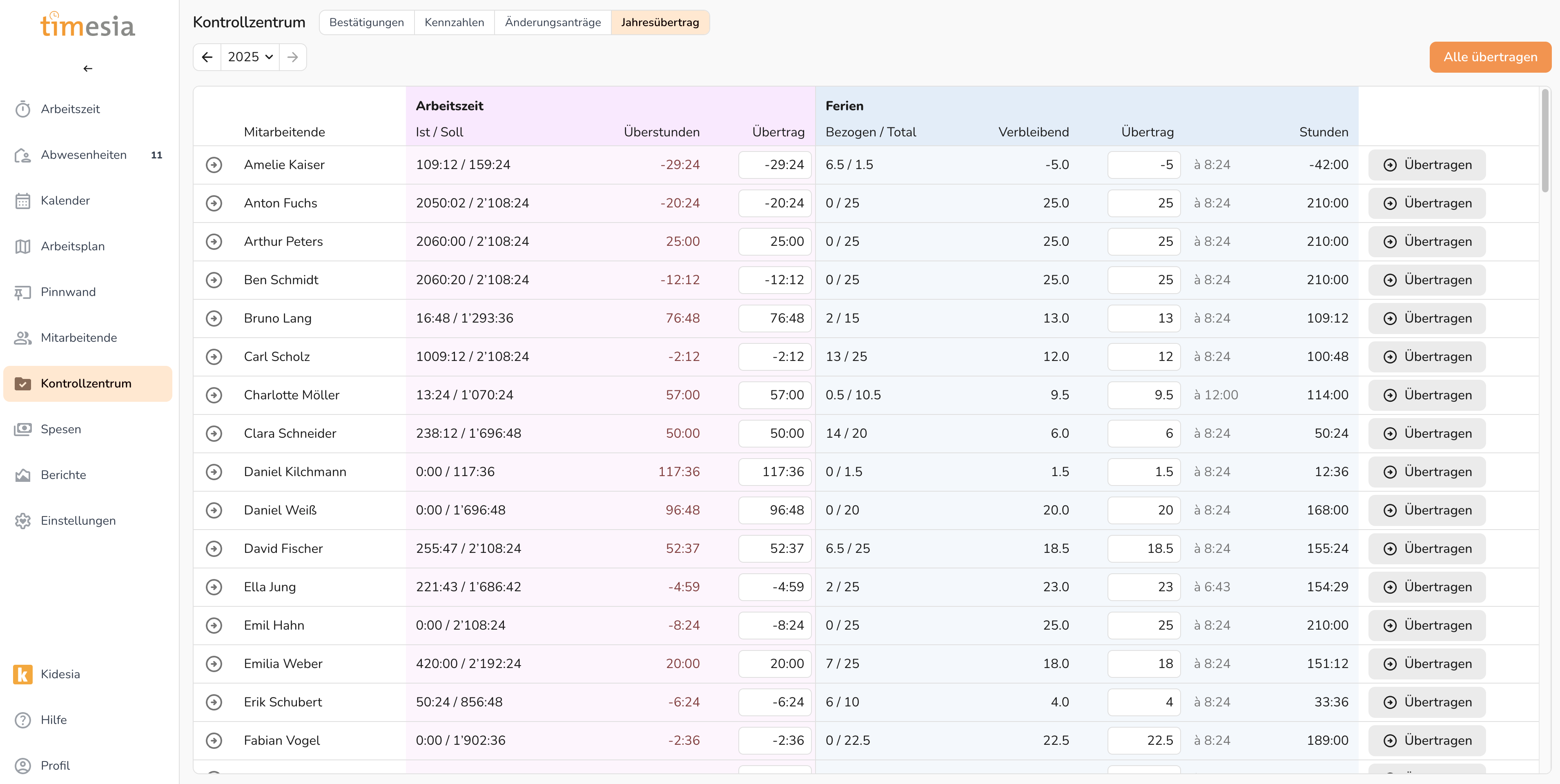Open Arbeitszeit stopwatch icon in sidebar
Image resolution: width=1560 pixels, height=784 pixels.
[23, 109]
